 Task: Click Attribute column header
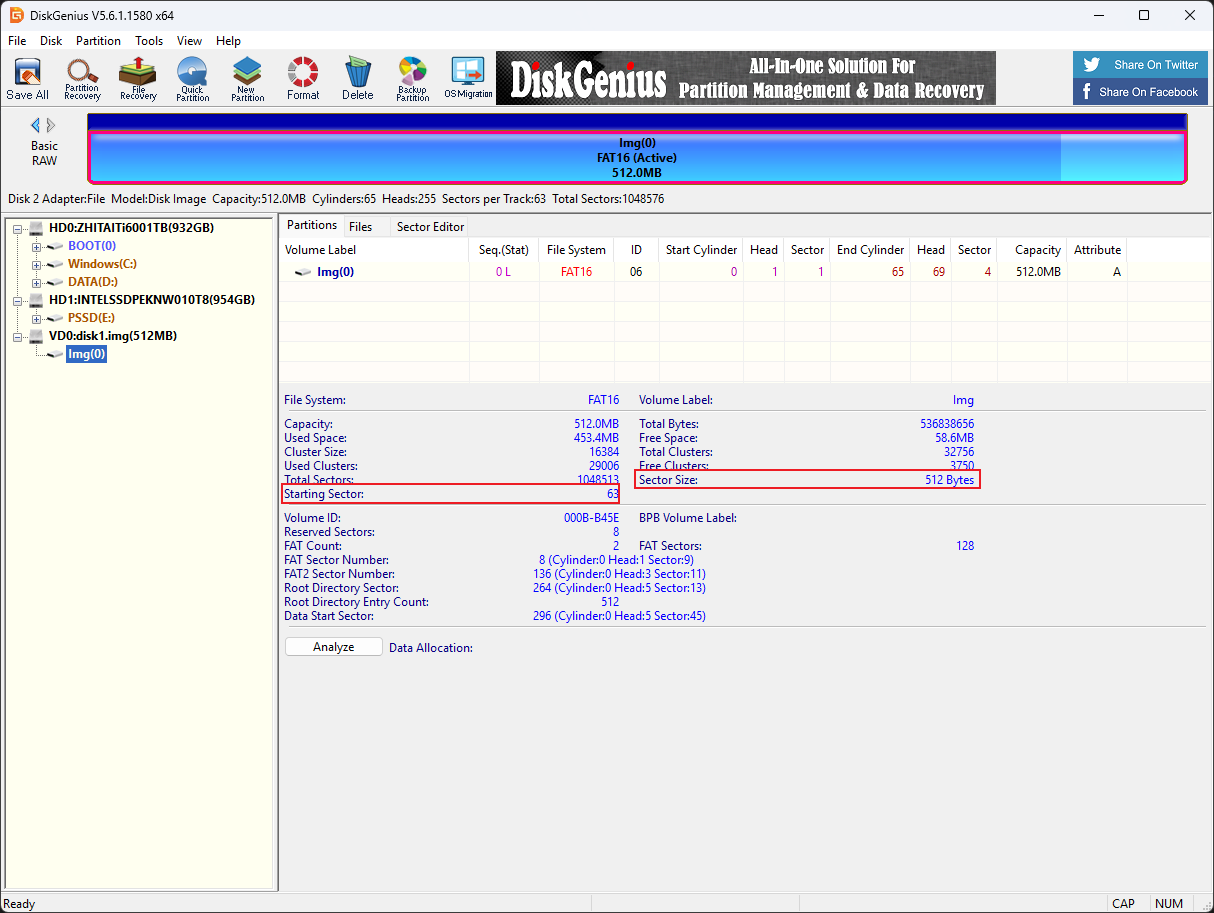[x=1097, y=250]
